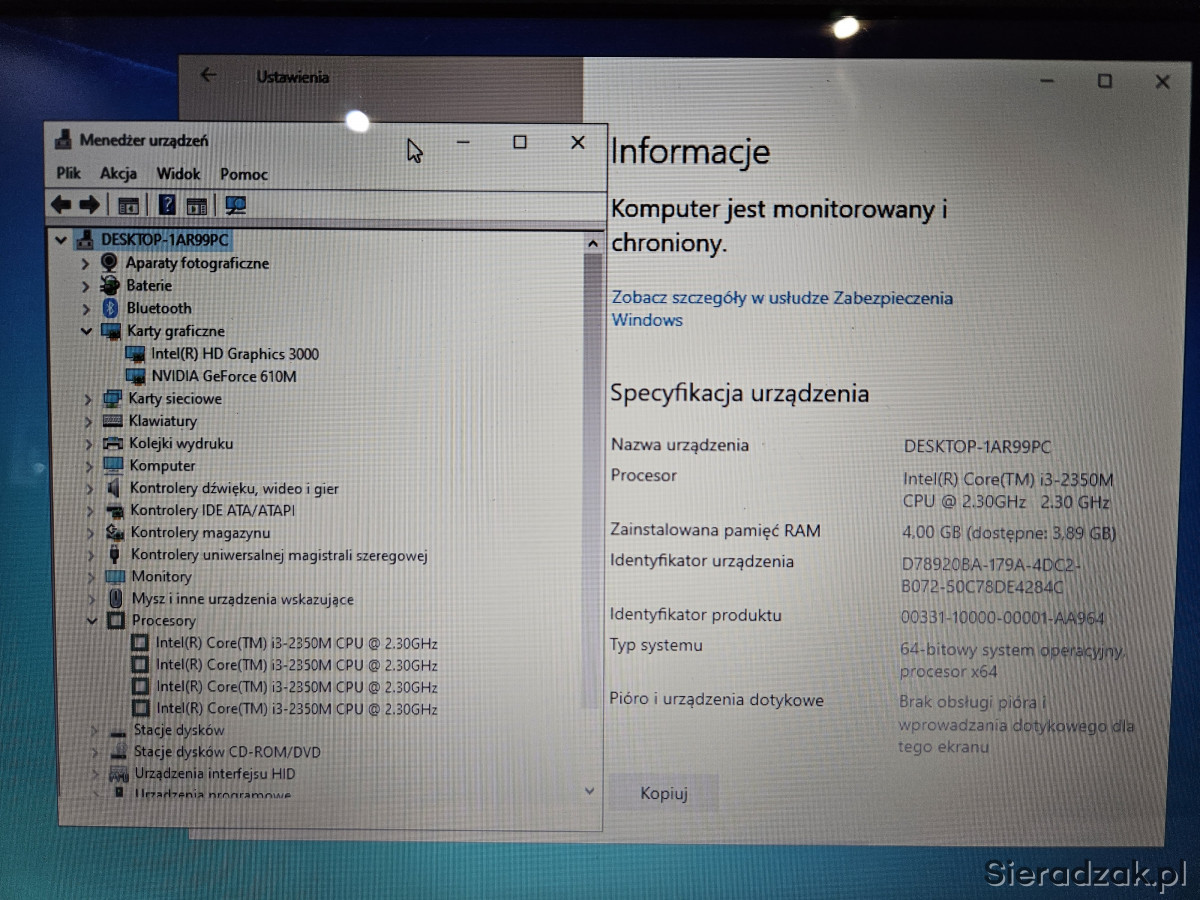Expand the Karty sieciowe category
This screenshot has width=1200, height=900.
pos(88,399)
